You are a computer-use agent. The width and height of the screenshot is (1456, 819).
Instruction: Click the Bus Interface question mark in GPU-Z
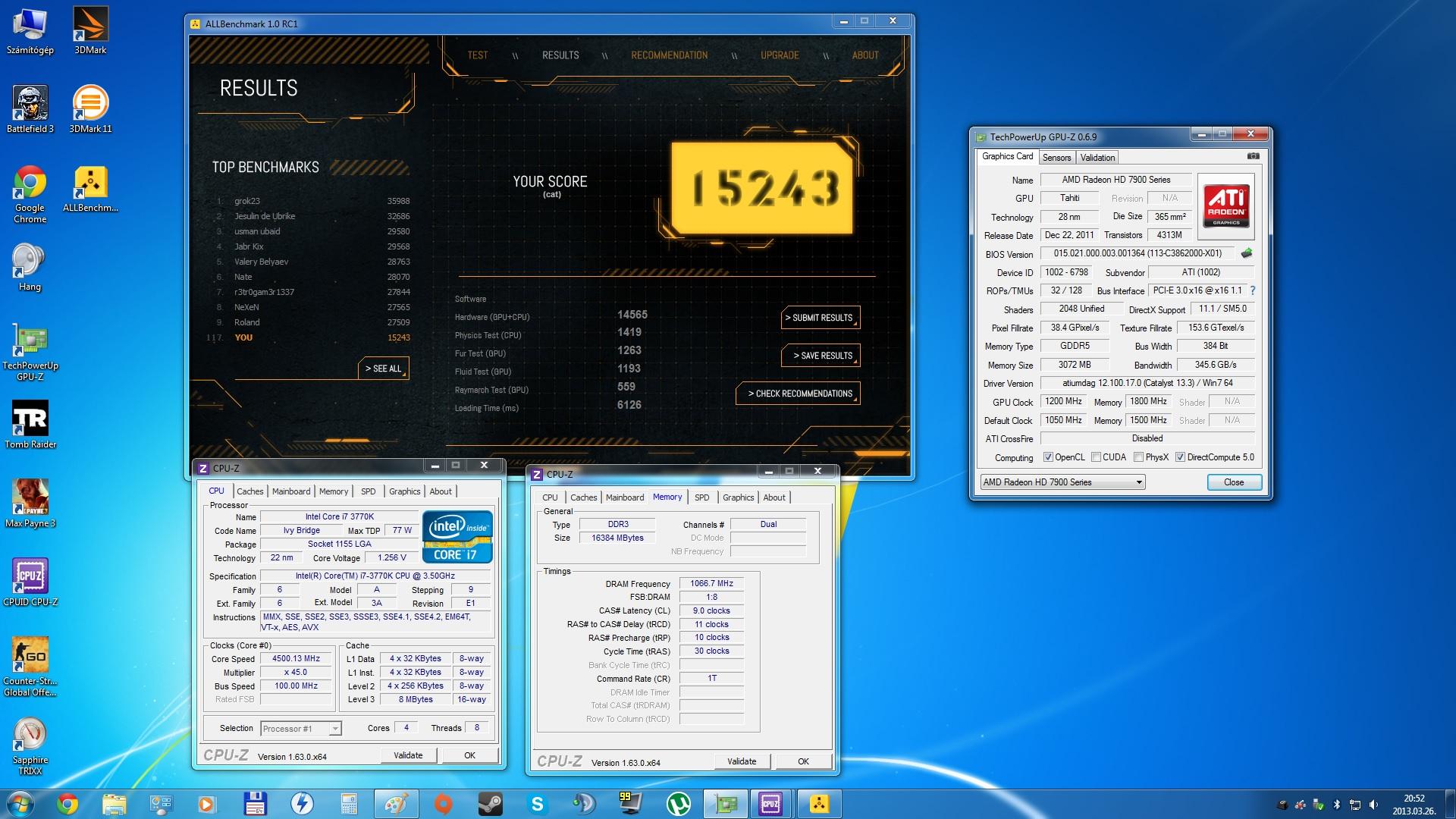click(x=1252, y=290)
